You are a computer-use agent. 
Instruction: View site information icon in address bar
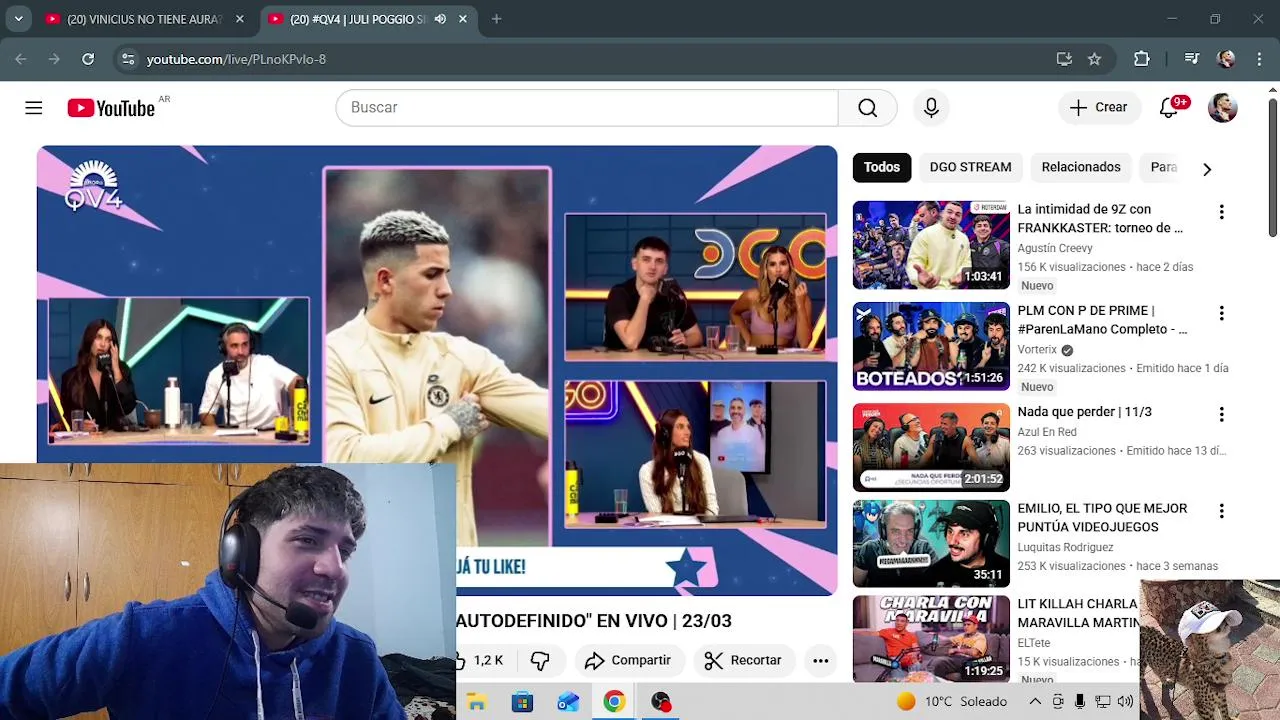click(128, 59)
